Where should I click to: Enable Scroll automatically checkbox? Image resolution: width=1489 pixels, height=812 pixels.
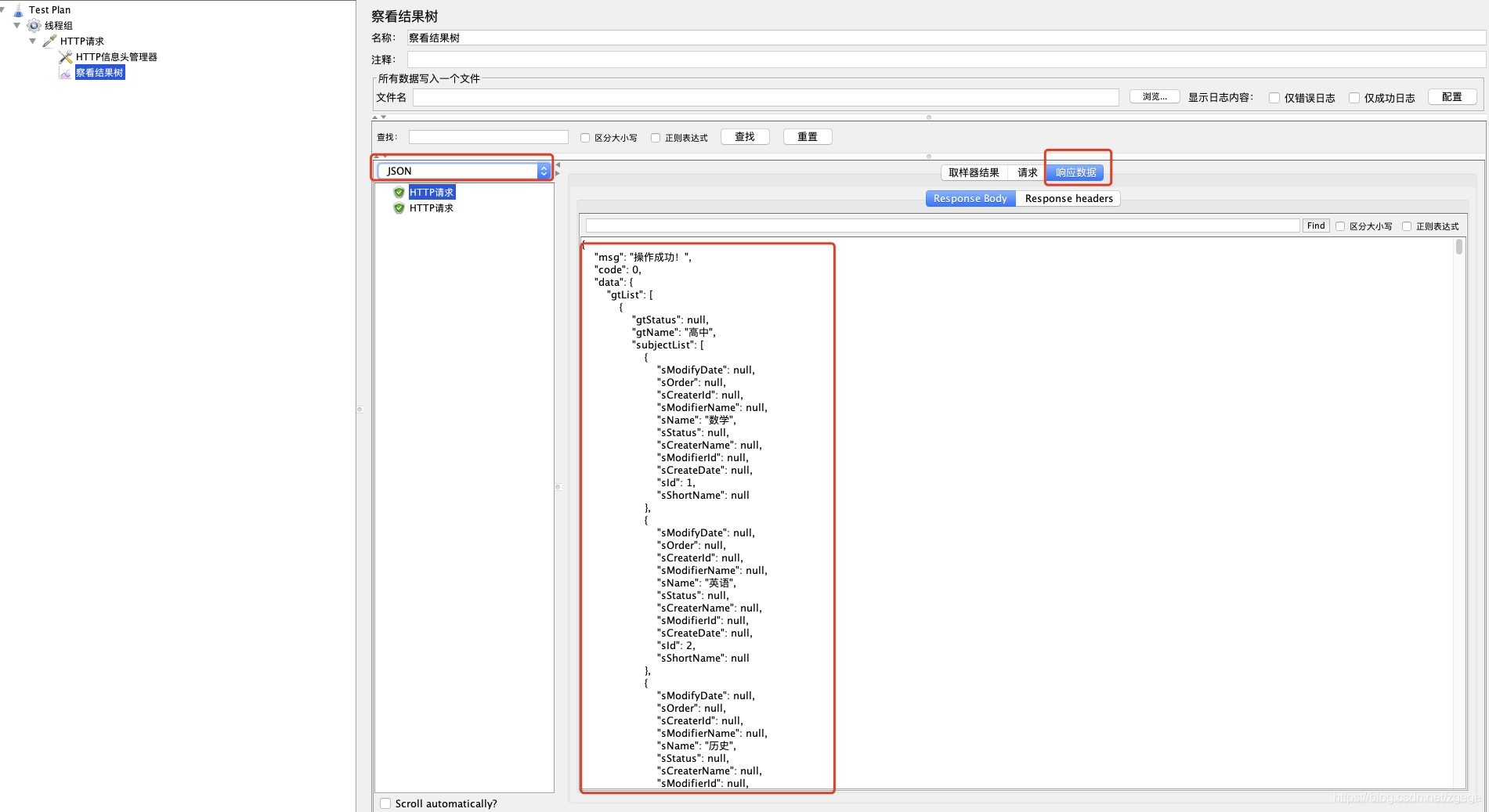[x=385, y=803]
